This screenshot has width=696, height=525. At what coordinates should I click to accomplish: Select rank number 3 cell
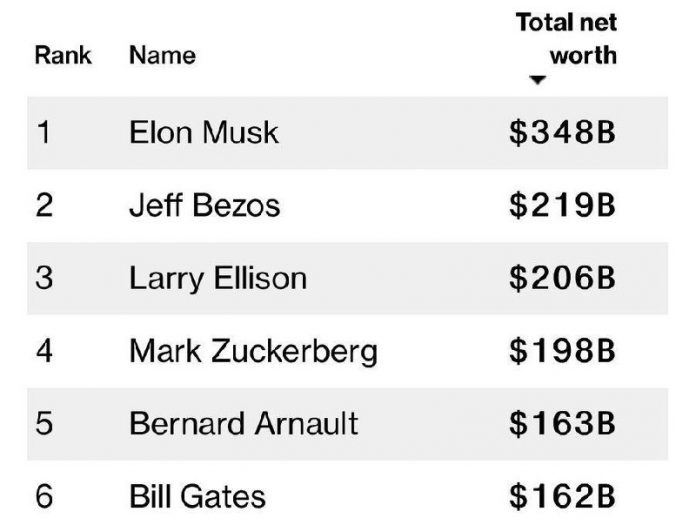43,277
